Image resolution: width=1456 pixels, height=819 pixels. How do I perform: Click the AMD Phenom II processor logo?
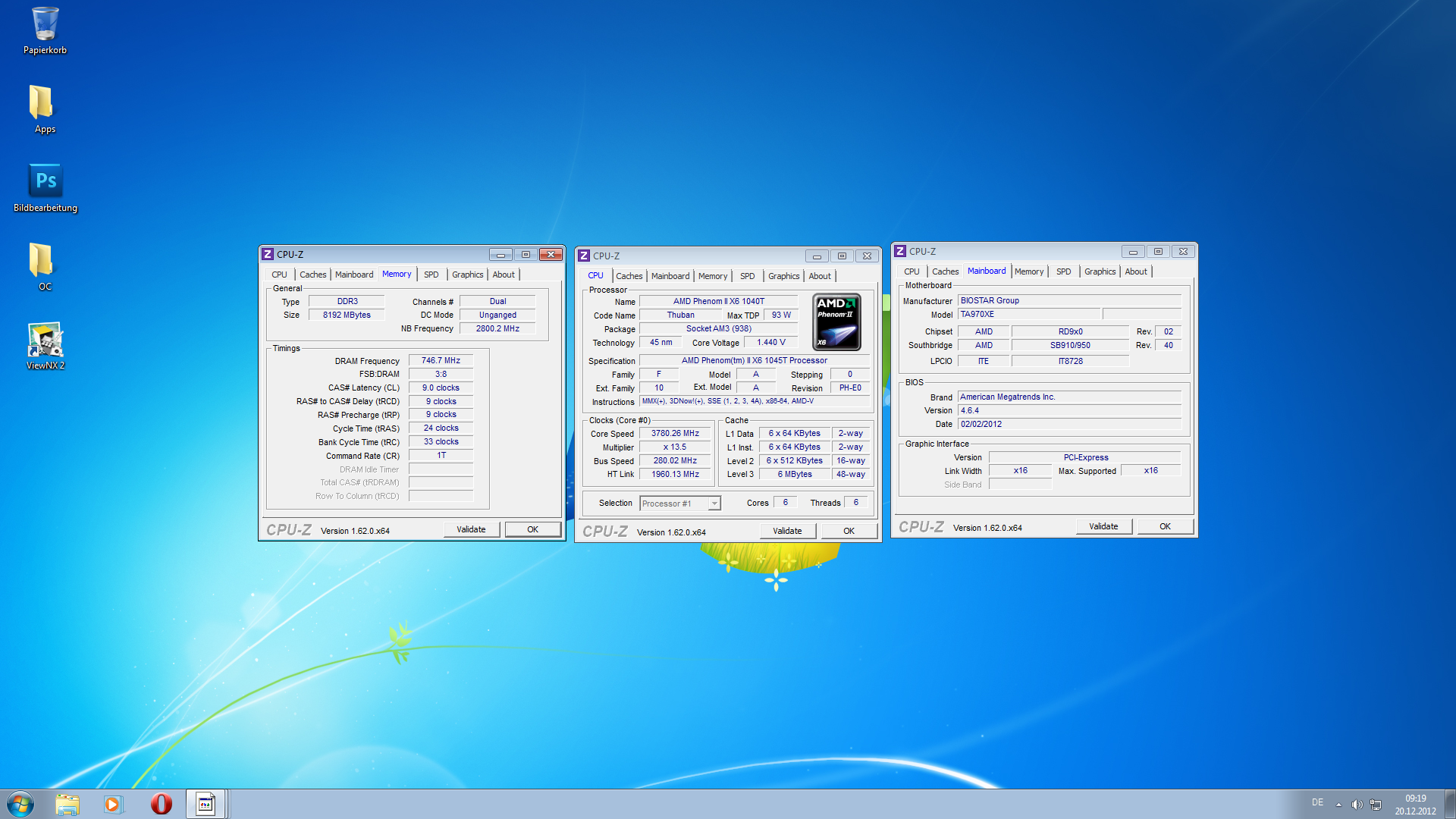(x=836, y=322)
